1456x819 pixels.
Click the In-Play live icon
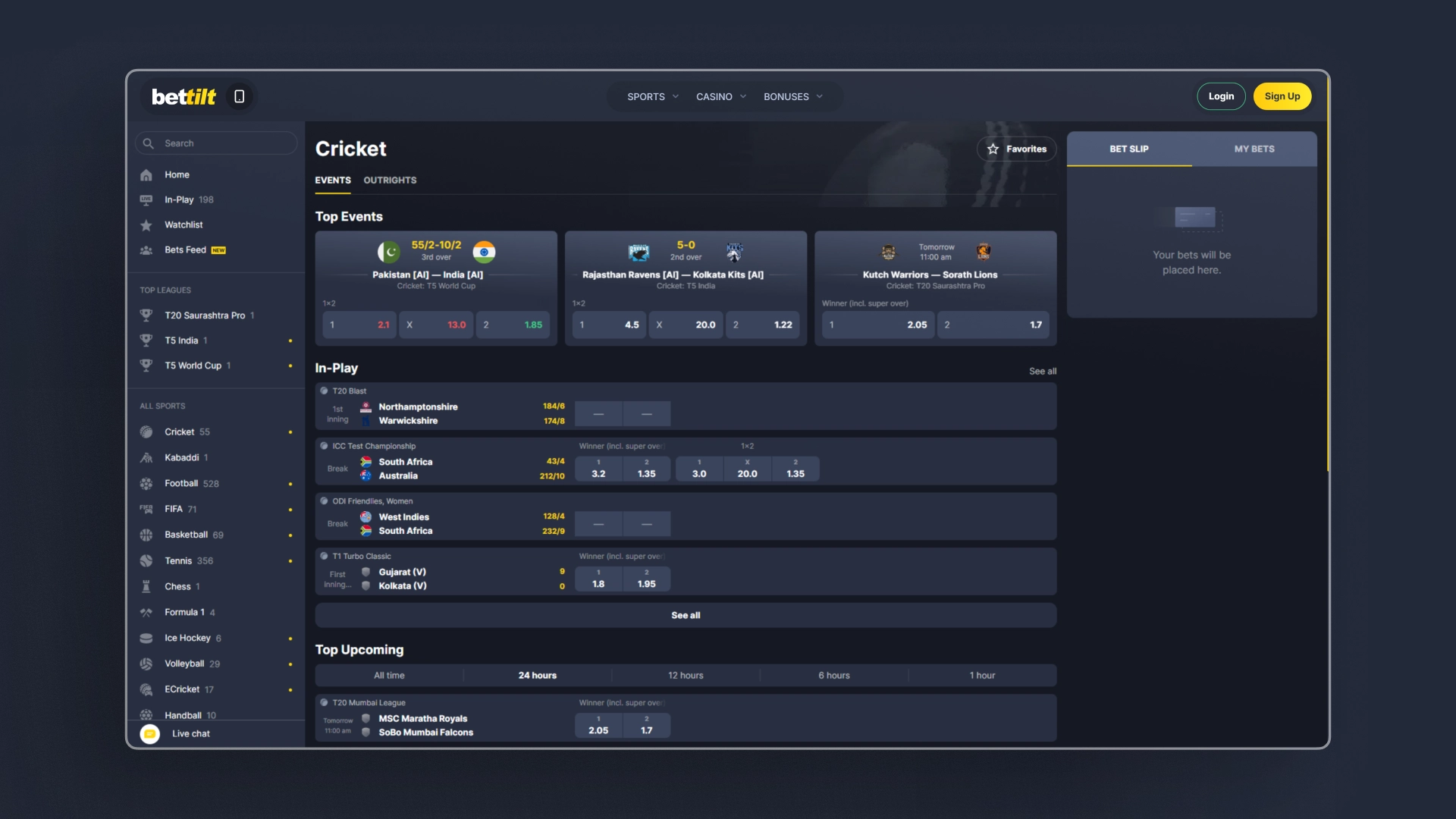[146, 200]
